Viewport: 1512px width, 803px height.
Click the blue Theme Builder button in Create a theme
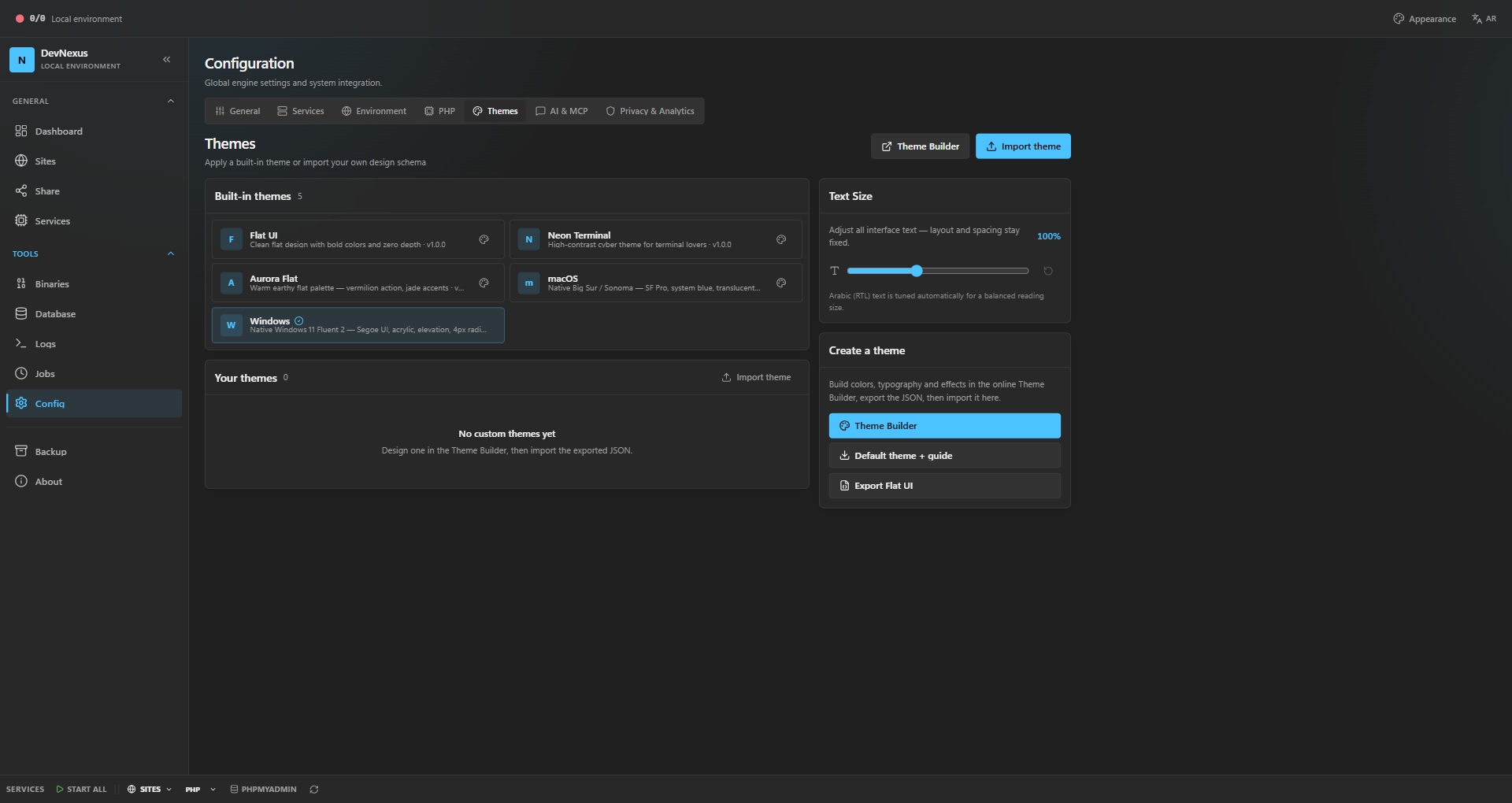pyautogui.click(x=944, y=426)
